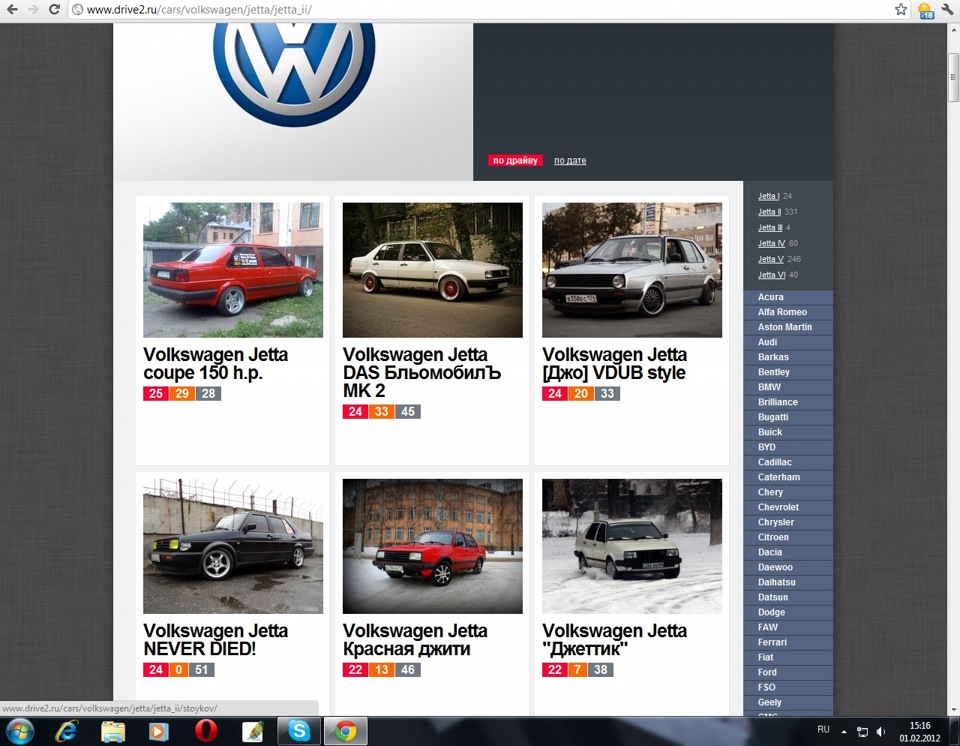Choose Geely from the brand list
This screenshot has width=960, height=746.
[788, 702]
